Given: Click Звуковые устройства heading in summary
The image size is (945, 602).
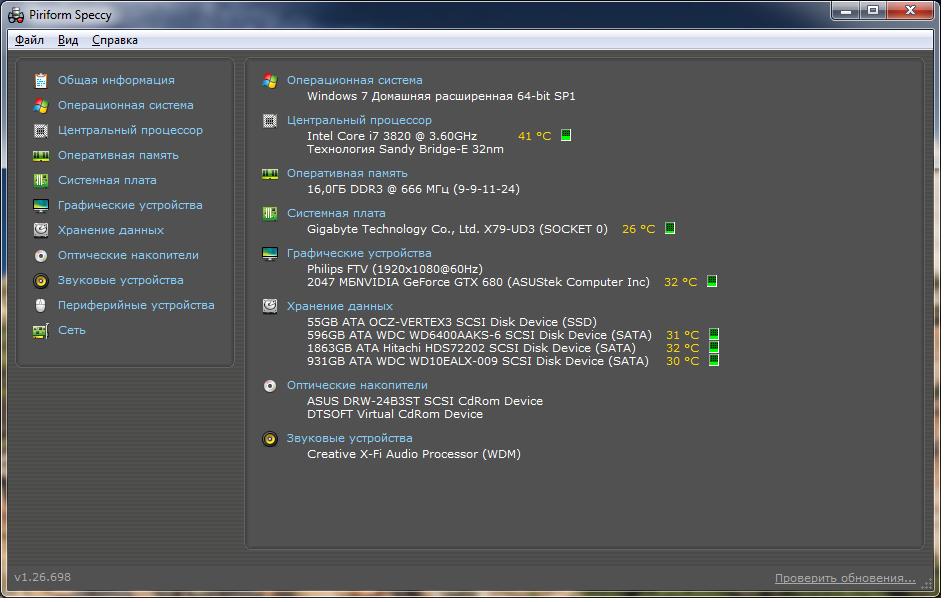Looking at the screenshot, I should (x=350, y=439).
